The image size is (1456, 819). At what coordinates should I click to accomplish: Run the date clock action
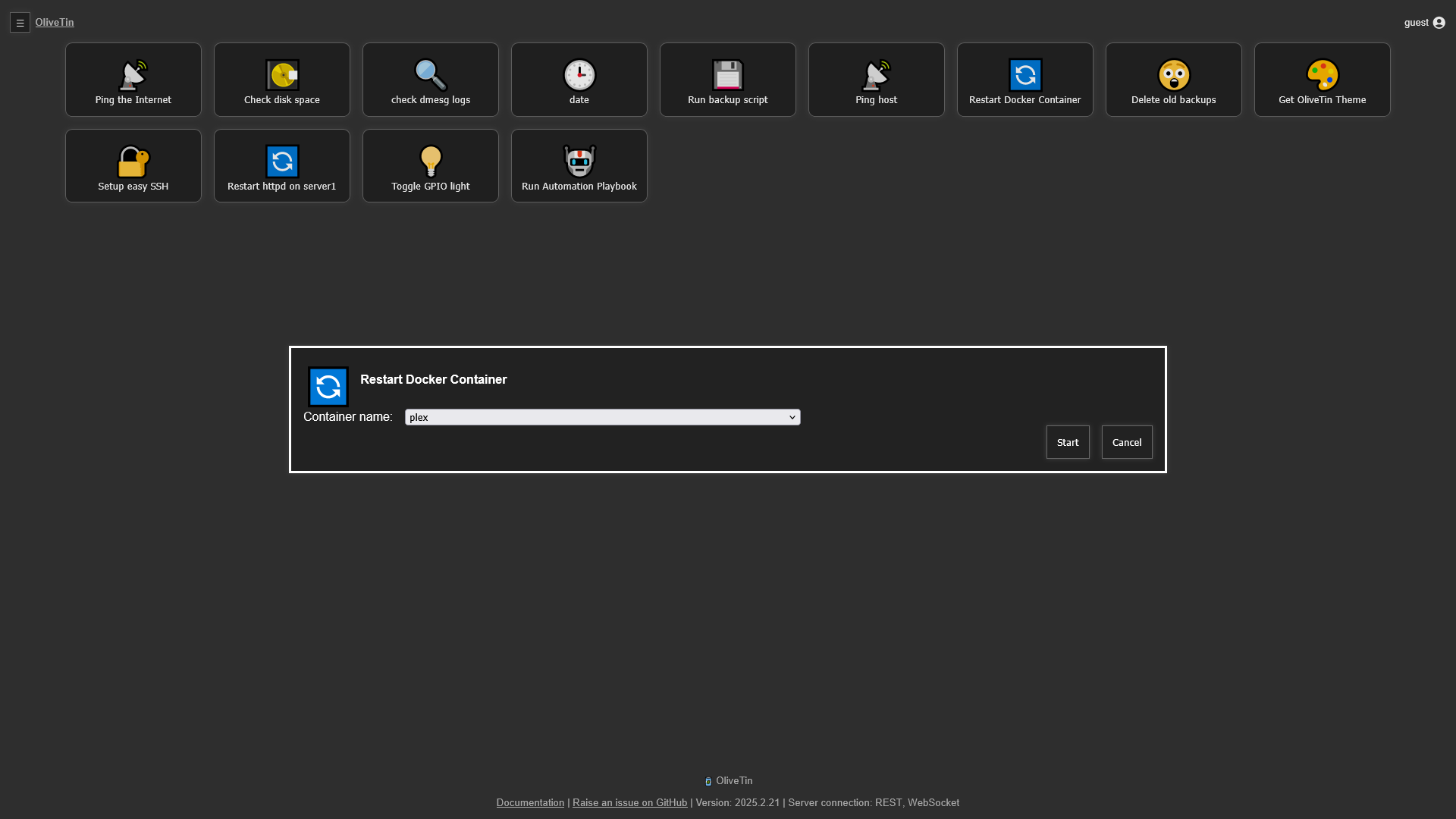[x=579, y=80]
